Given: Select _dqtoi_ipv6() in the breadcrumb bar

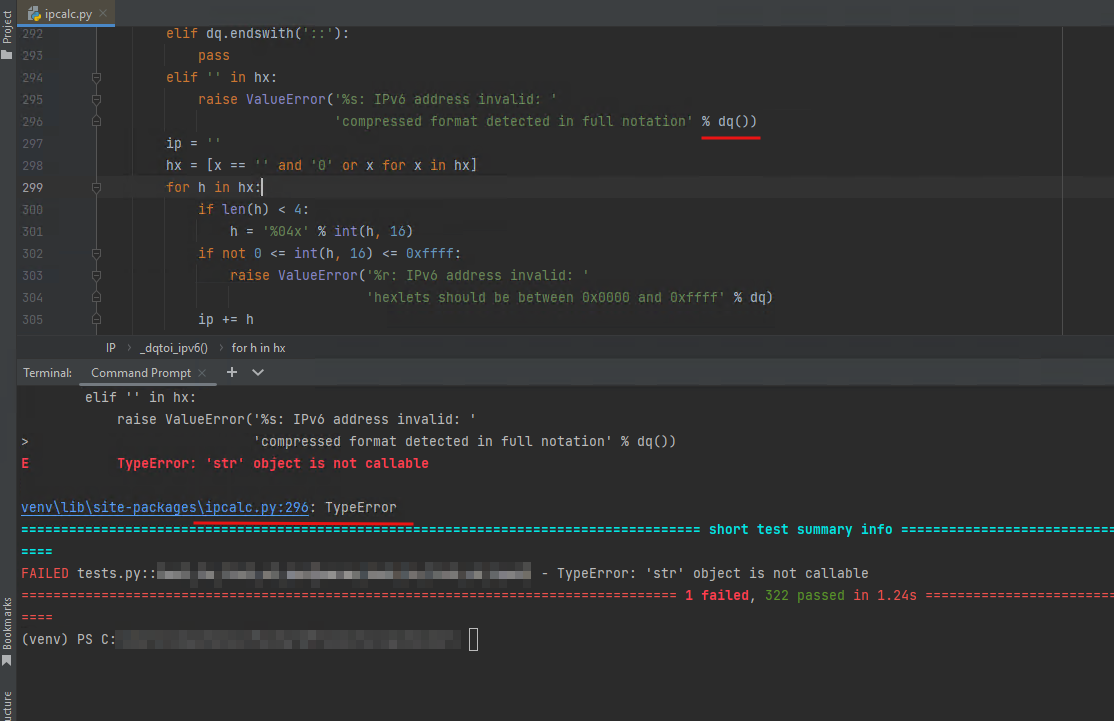Looking at the screenshot, I should [174, 348].
